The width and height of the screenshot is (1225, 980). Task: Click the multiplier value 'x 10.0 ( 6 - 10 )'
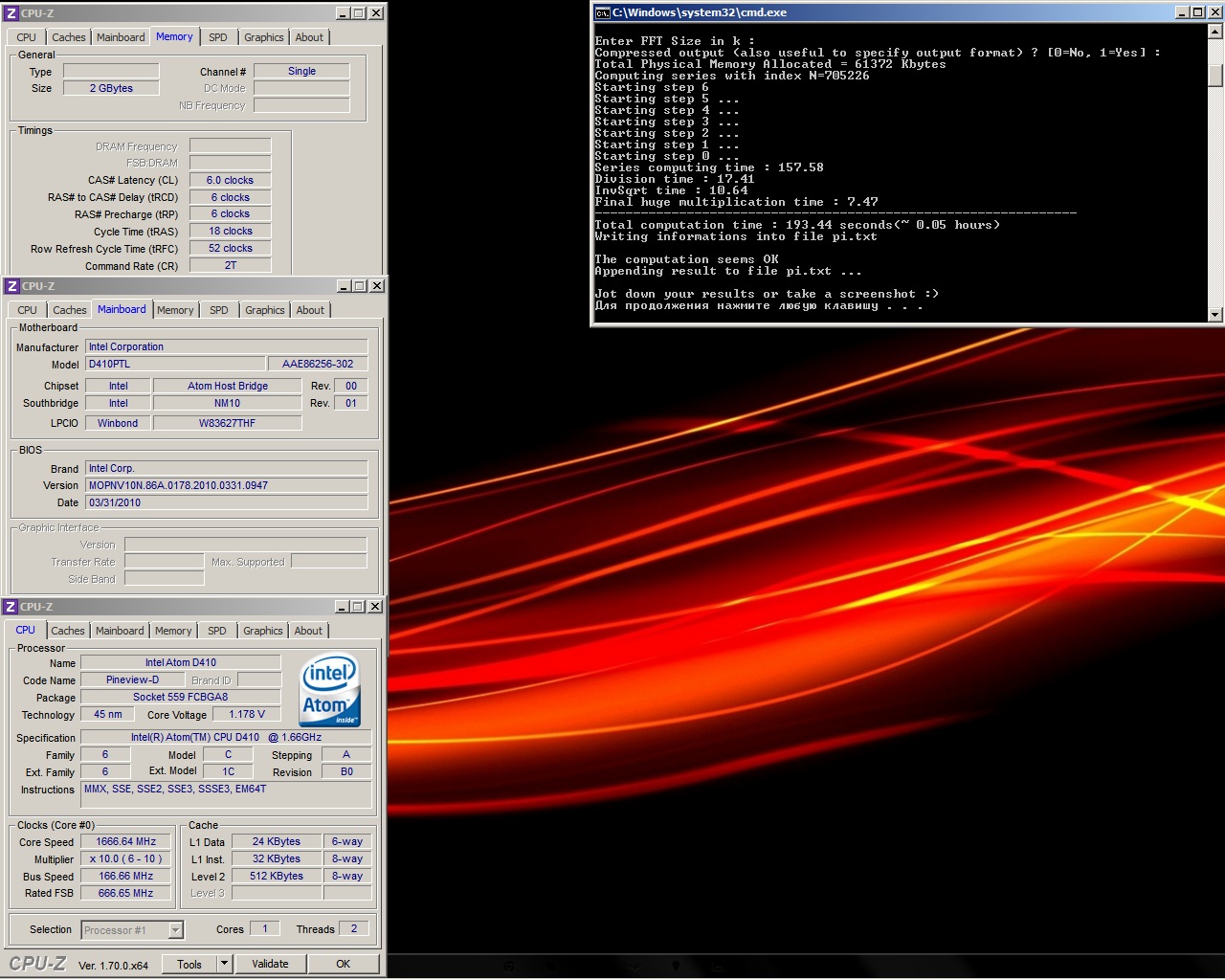[x=126, y=858]
